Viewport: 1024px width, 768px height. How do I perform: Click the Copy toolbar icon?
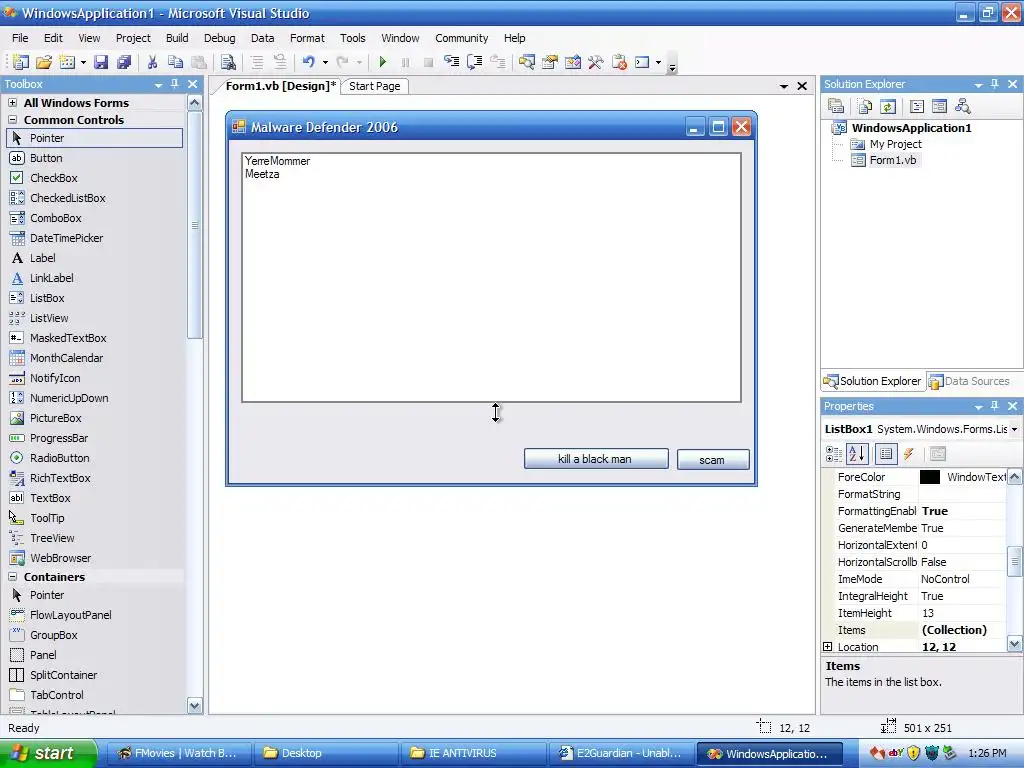[x=175, y=62]
